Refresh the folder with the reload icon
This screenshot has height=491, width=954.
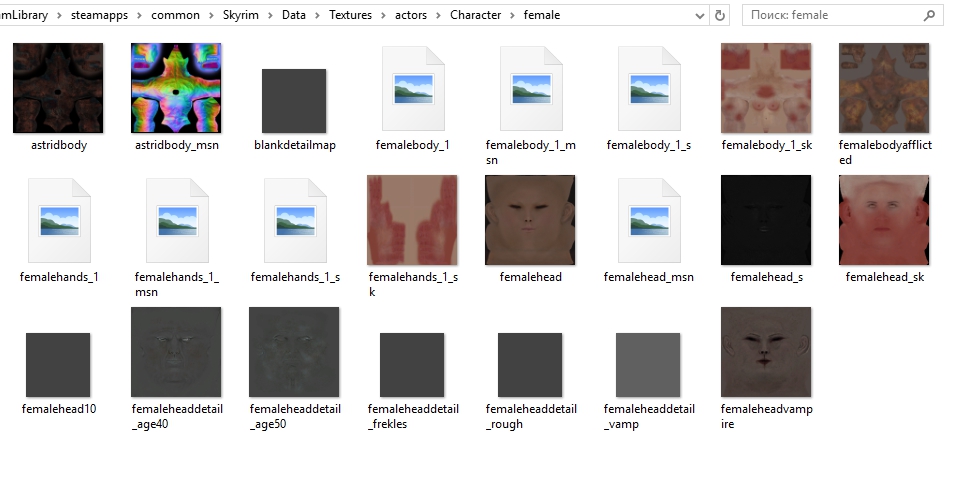pos(720,15)
